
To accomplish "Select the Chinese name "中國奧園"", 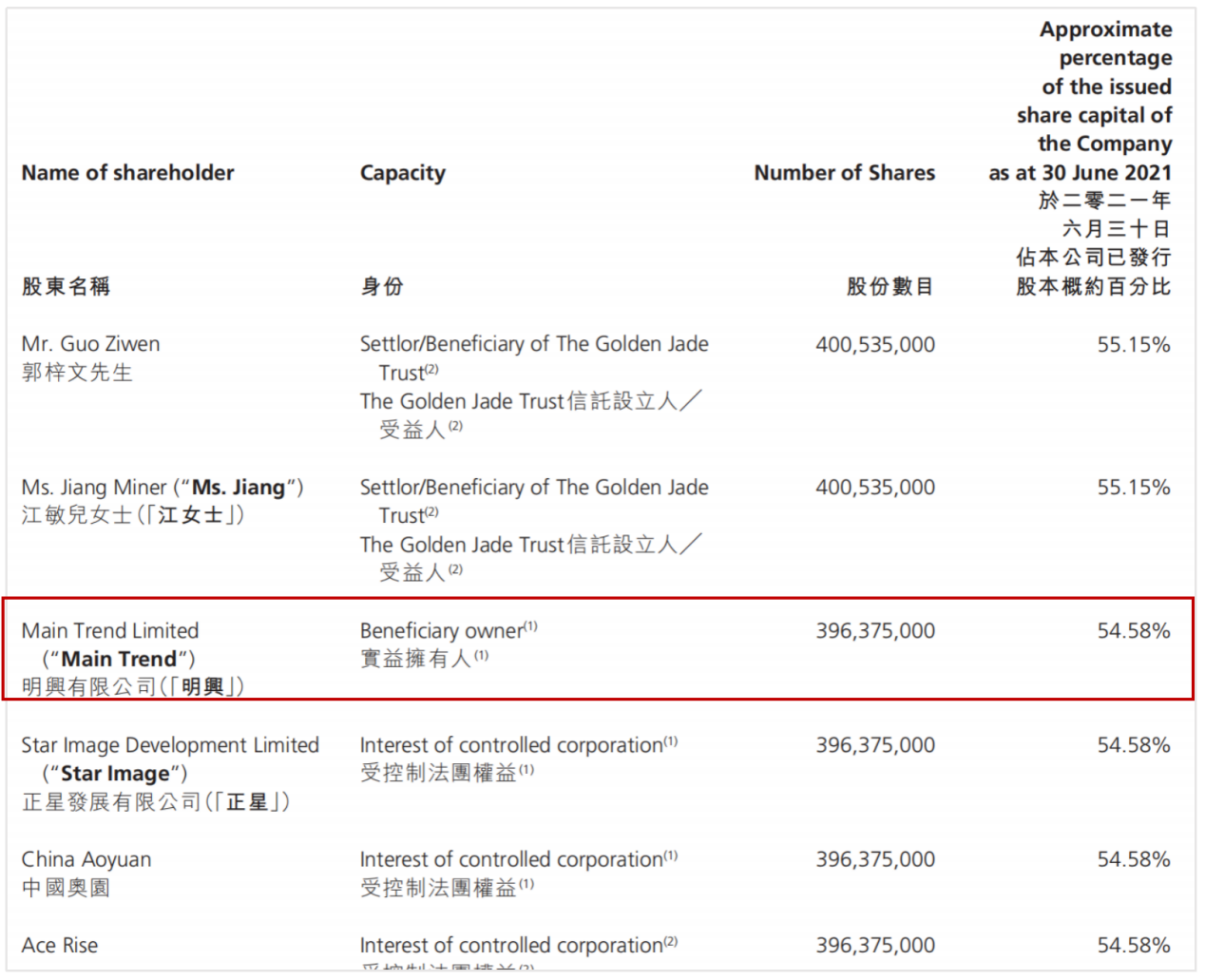I will [66, 888].
